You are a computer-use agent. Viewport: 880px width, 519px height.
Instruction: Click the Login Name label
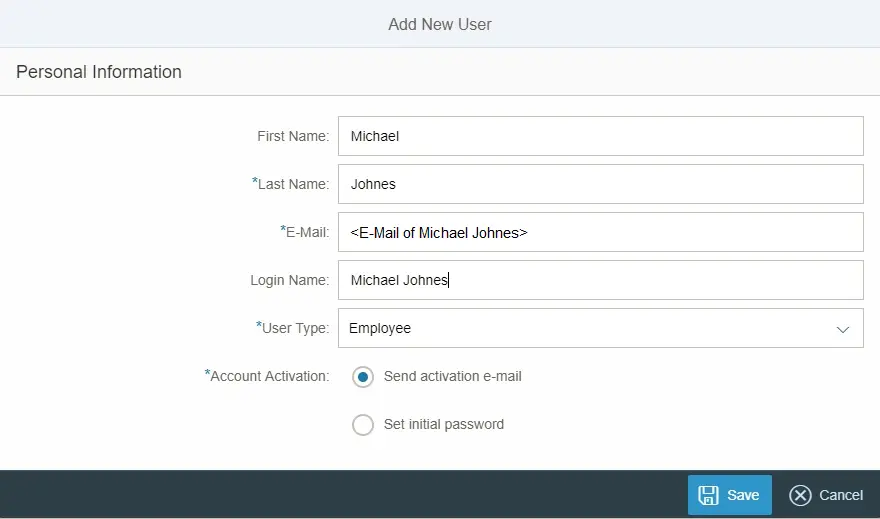pos(289,280)
